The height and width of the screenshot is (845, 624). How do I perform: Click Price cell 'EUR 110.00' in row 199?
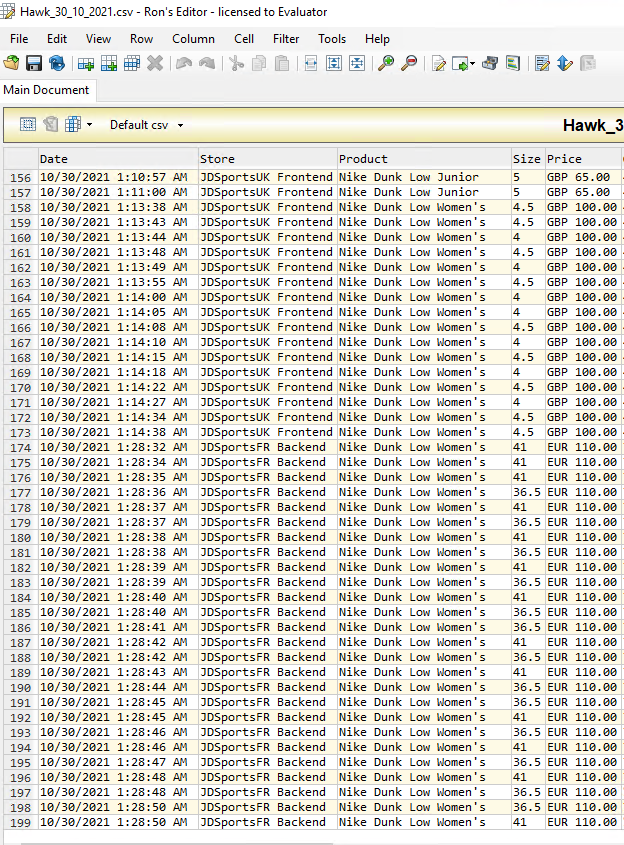click(x=583, y=822)
